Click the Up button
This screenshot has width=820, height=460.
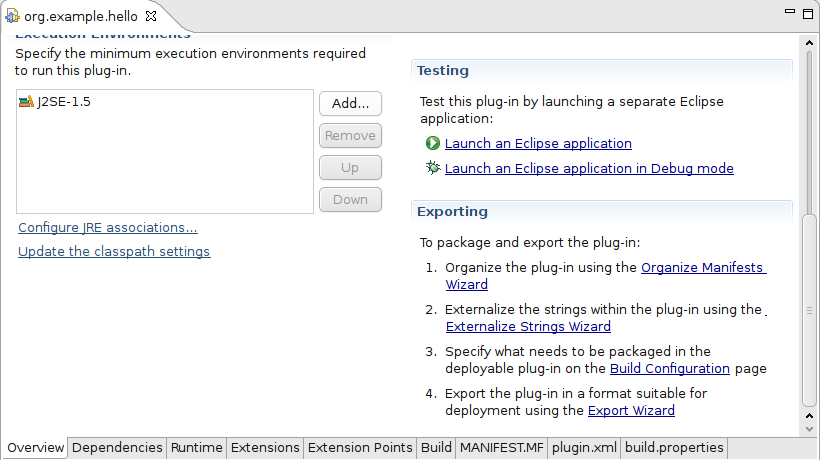tap(350, 168)
